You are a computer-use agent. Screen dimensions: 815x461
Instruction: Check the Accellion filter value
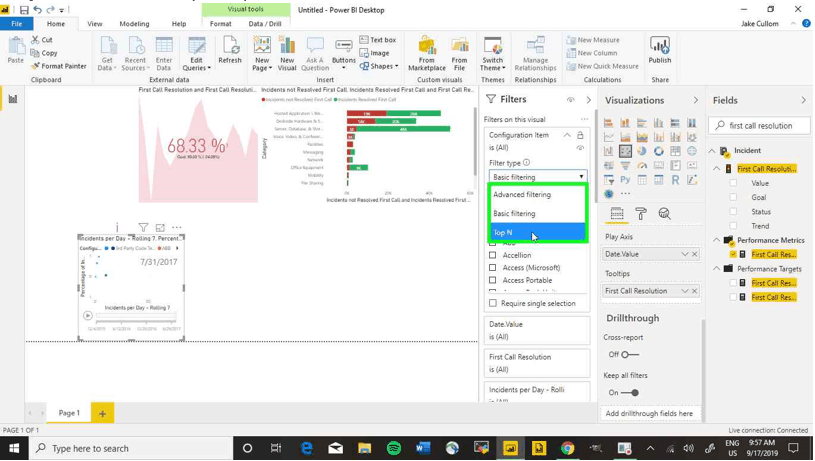pyautogui.click(x=492, y=255)
